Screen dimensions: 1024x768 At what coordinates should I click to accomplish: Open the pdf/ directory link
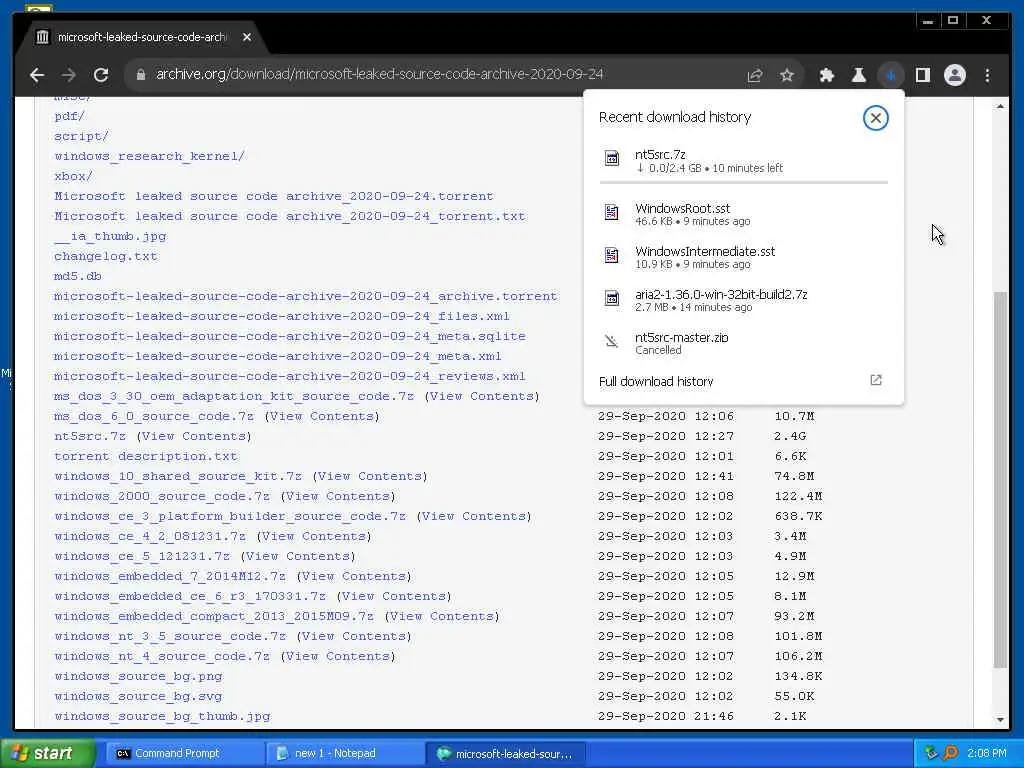point(69,116)
